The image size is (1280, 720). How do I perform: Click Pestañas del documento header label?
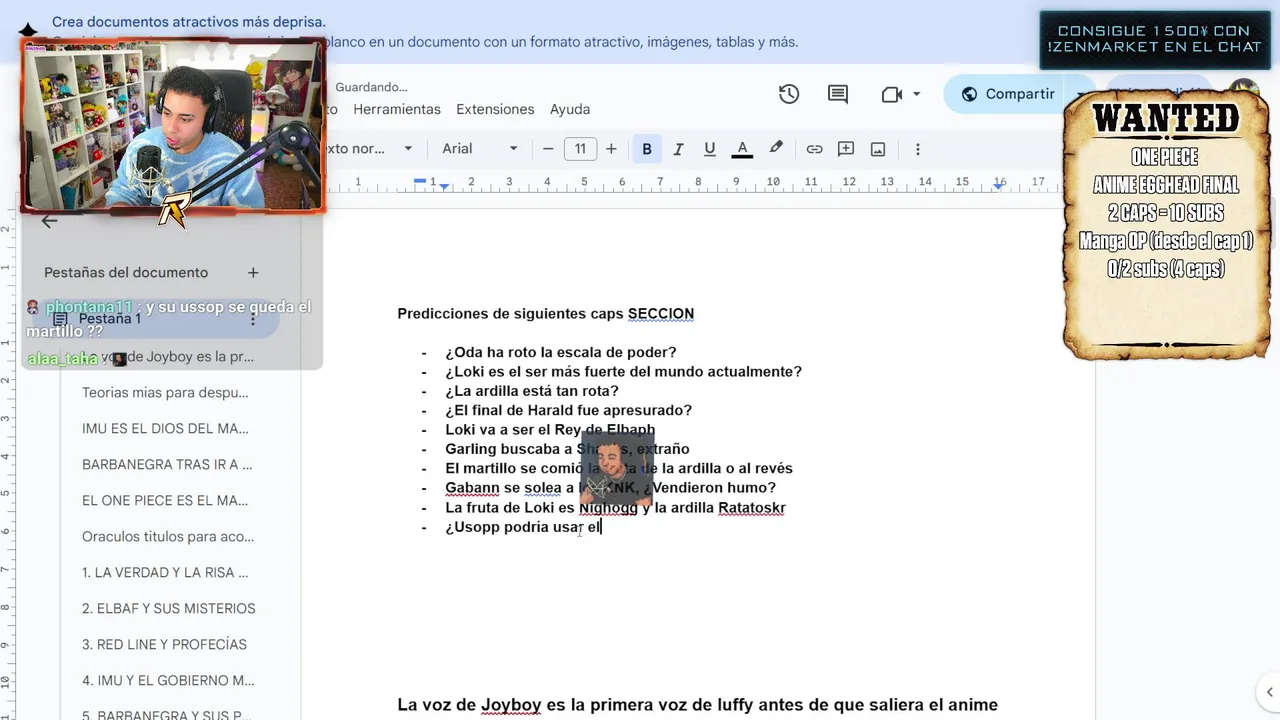coord(126,272)
